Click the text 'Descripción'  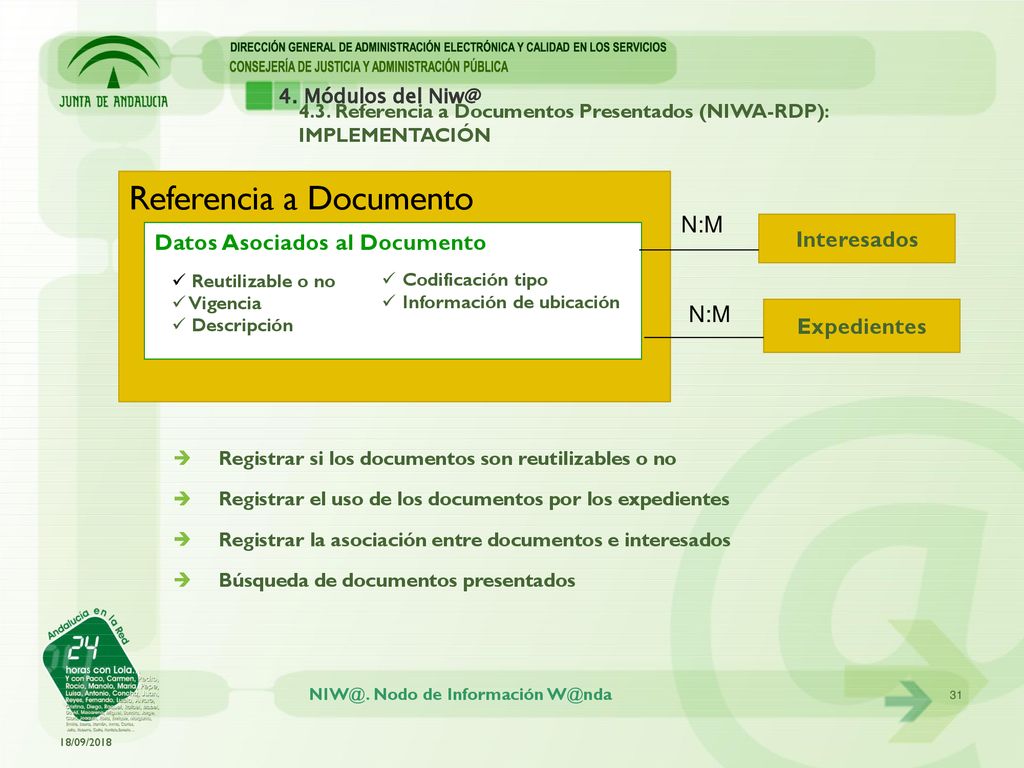[x=242, y=325]
